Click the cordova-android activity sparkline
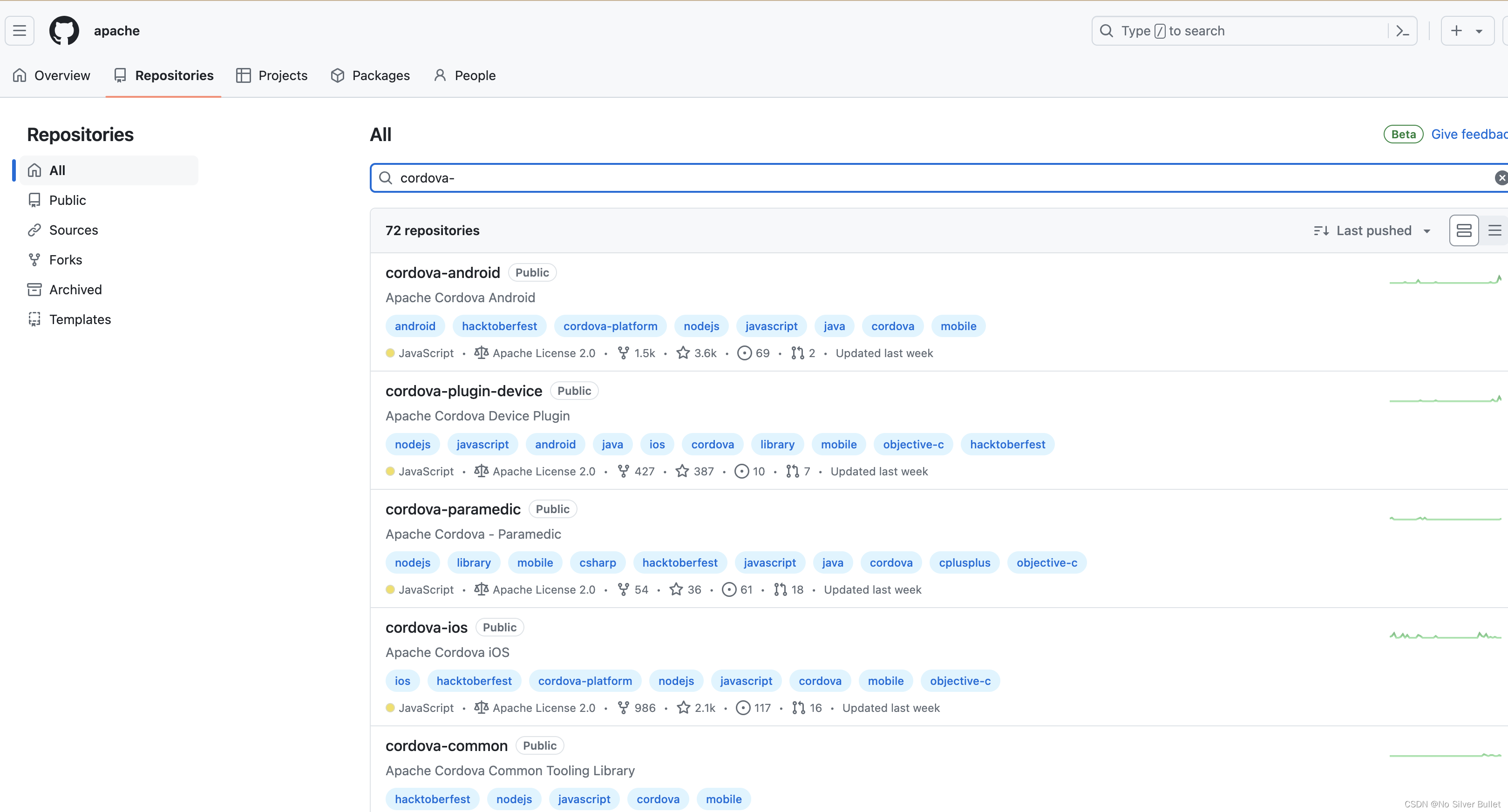 (x=1446, y=280)
